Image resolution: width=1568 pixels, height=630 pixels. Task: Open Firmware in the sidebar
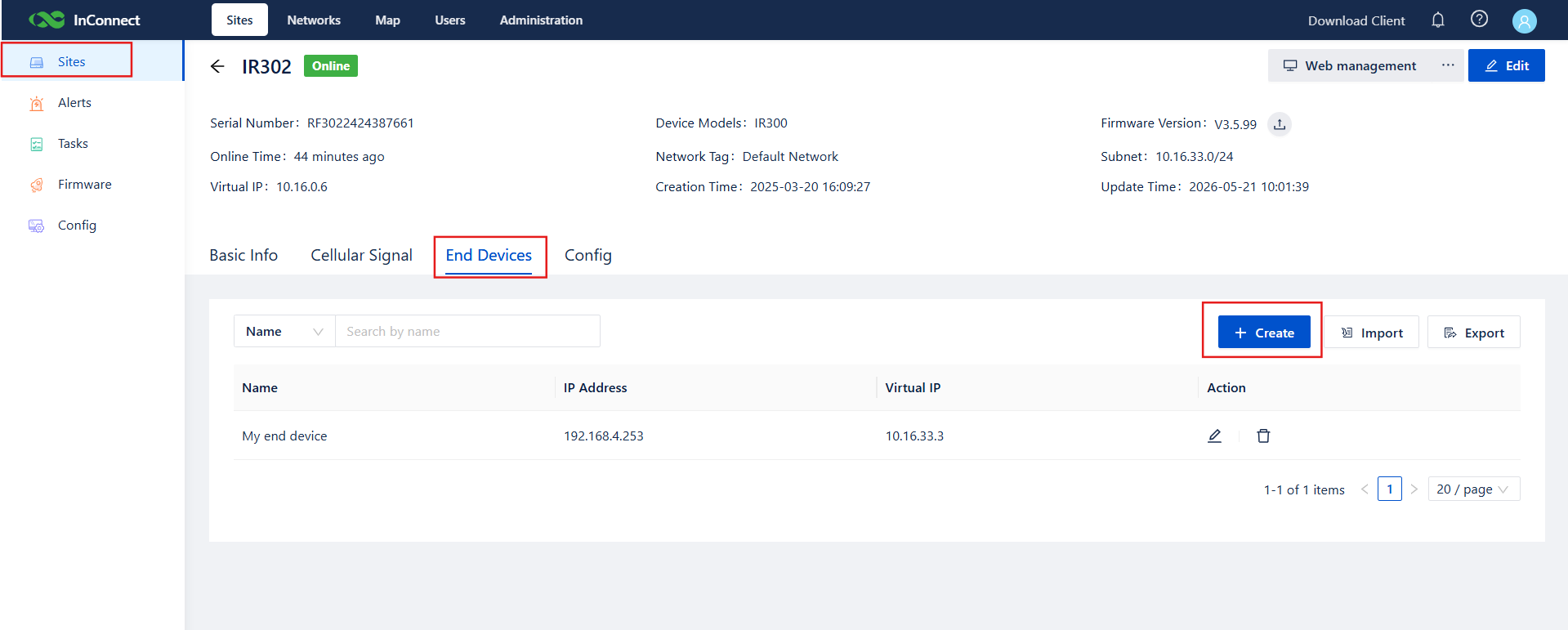coord(84,184)
